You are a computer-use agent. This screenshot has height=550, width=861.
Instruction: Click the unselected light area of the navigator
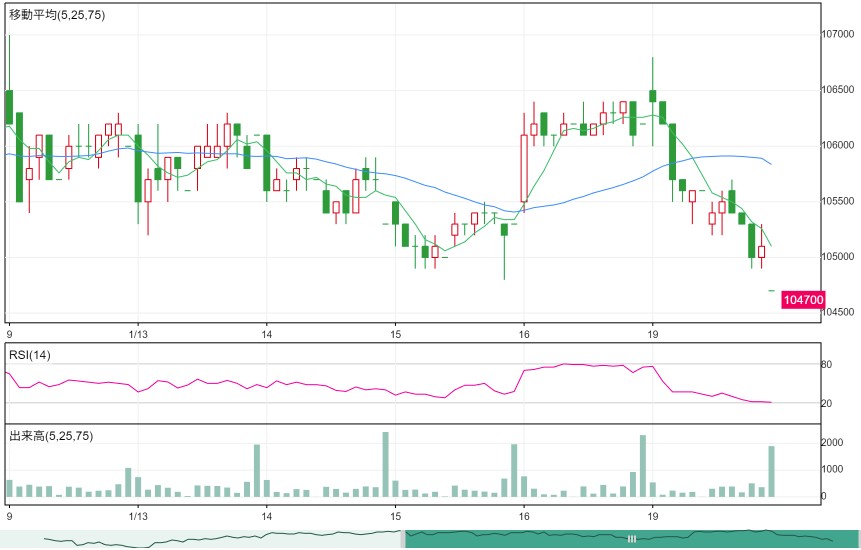click(200, 538)
